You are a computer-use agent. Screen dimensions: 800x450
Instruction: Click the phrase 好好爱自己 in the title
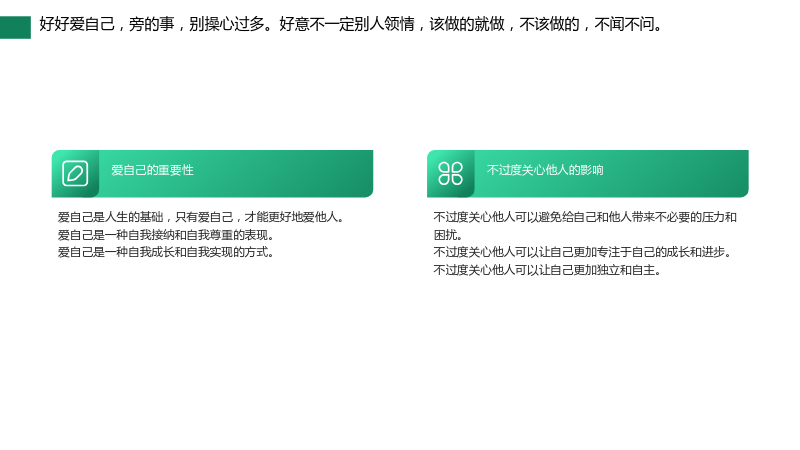[77, 24]
